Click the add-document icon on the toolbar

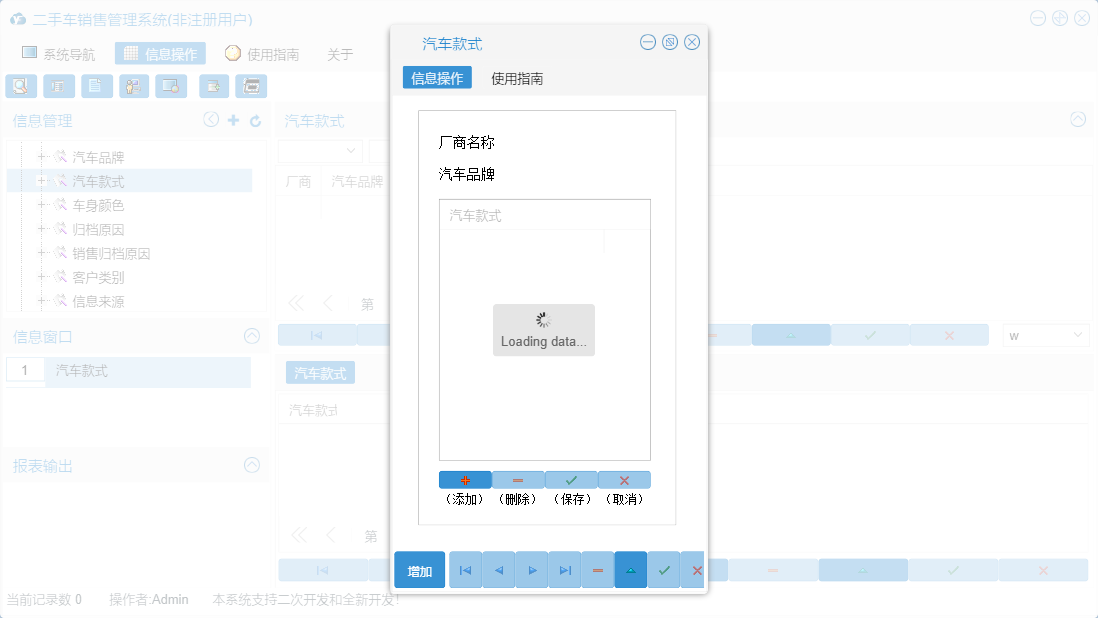click(212, 86)
